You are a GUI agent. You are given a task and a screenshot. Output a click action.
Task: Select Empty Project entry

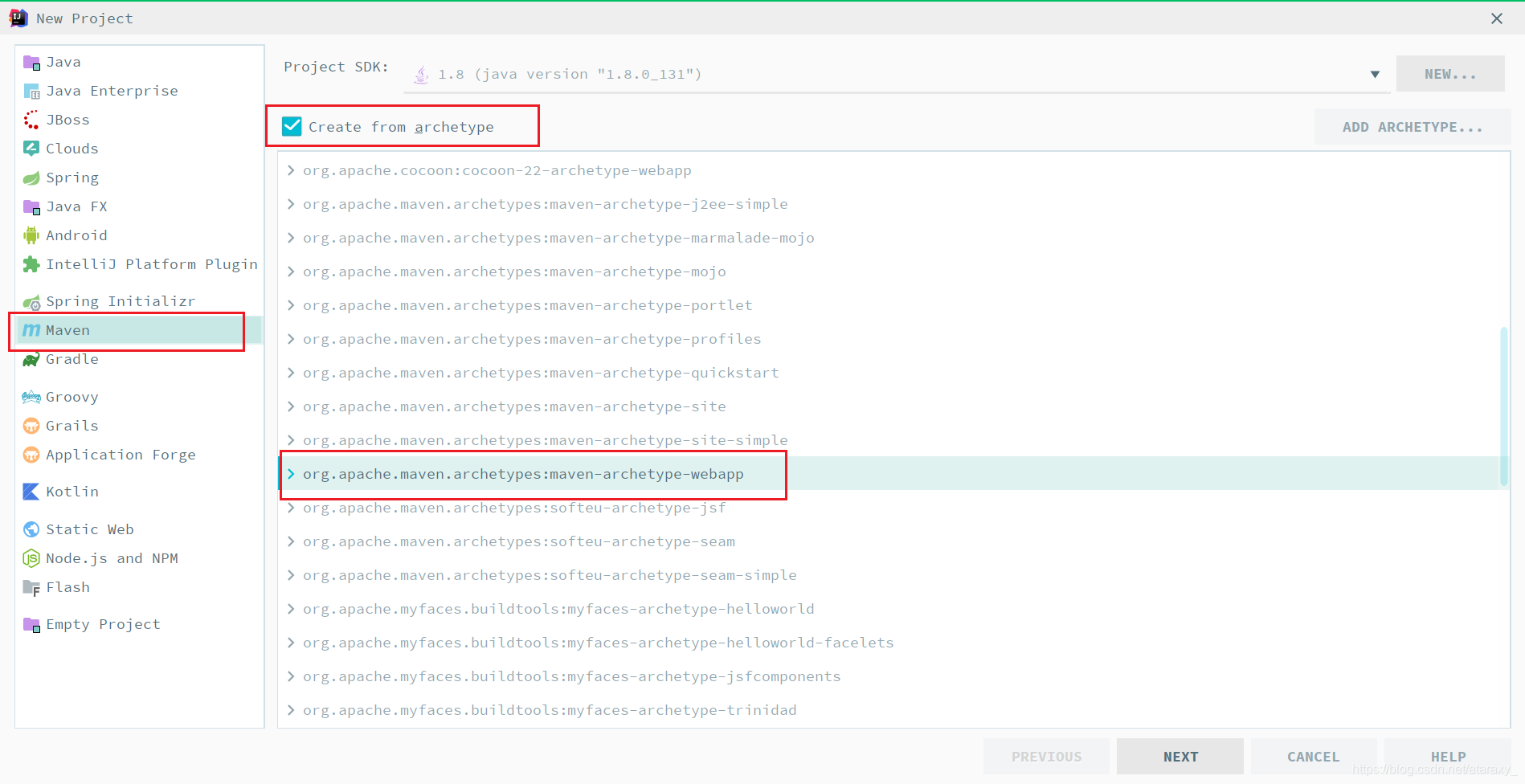[138, 624]
